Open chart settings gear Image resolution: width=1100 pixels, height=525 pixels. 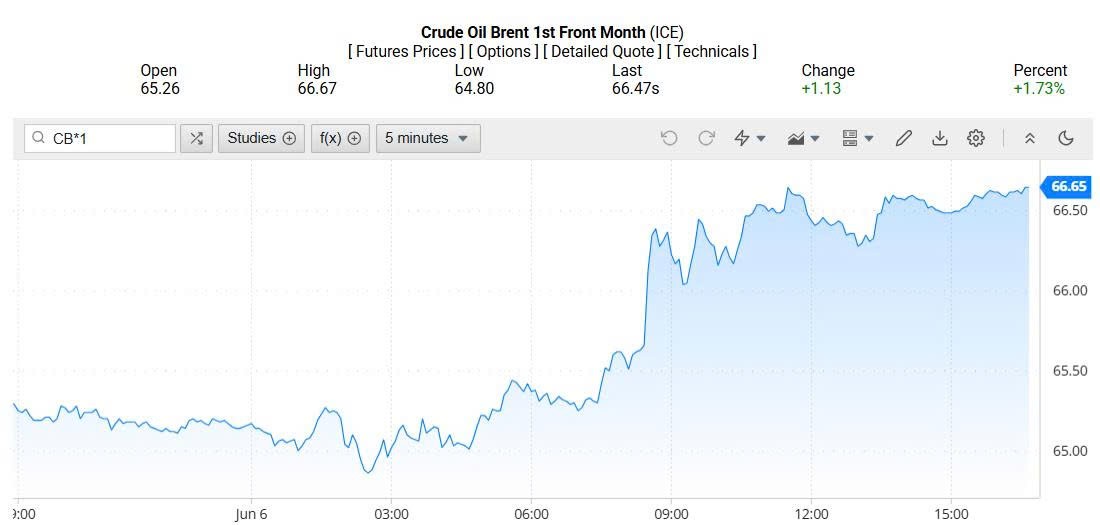976,138
